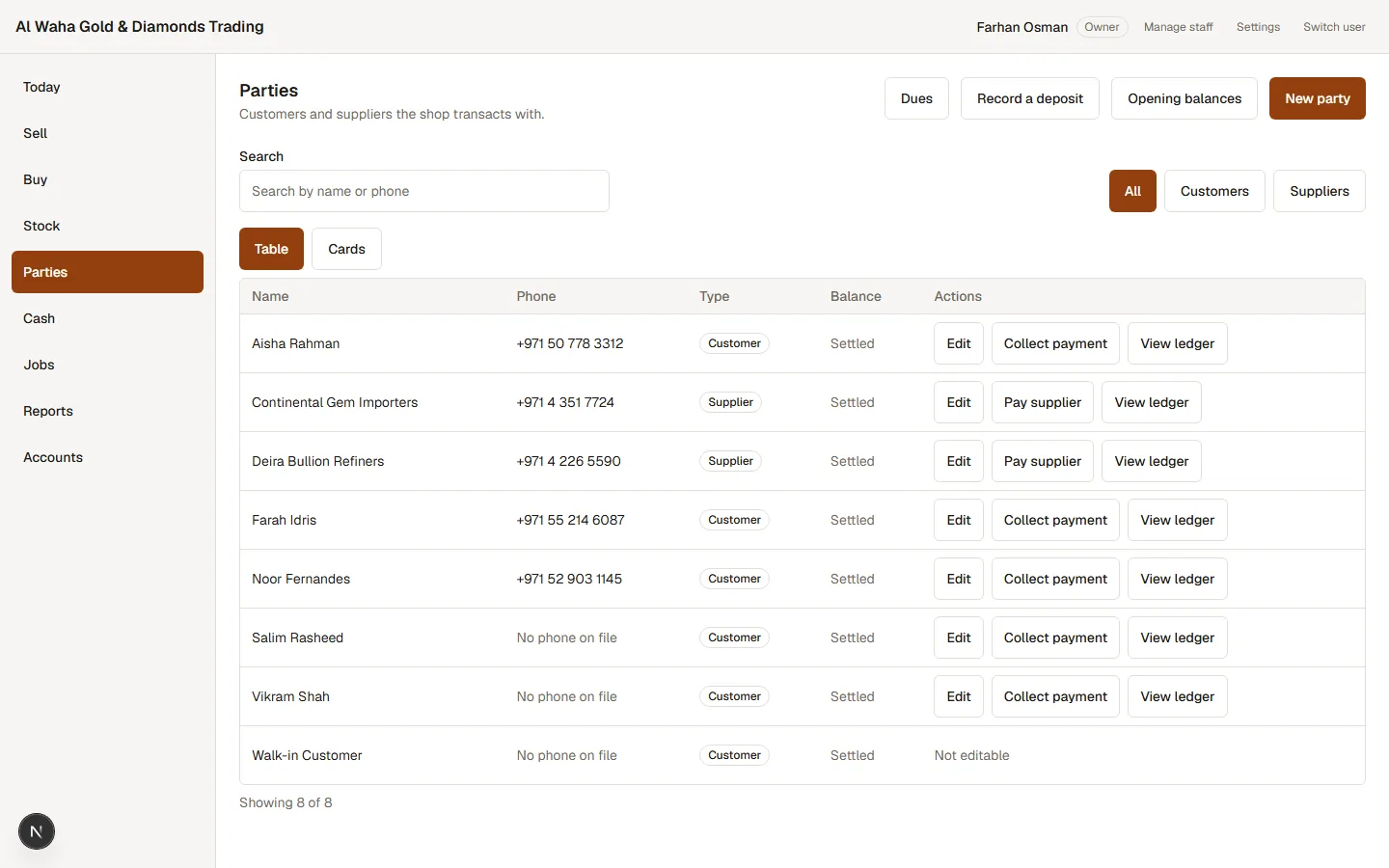Click Settled balance for Farah Idris
1389x868 pixels.
click(x=853, y=520)
